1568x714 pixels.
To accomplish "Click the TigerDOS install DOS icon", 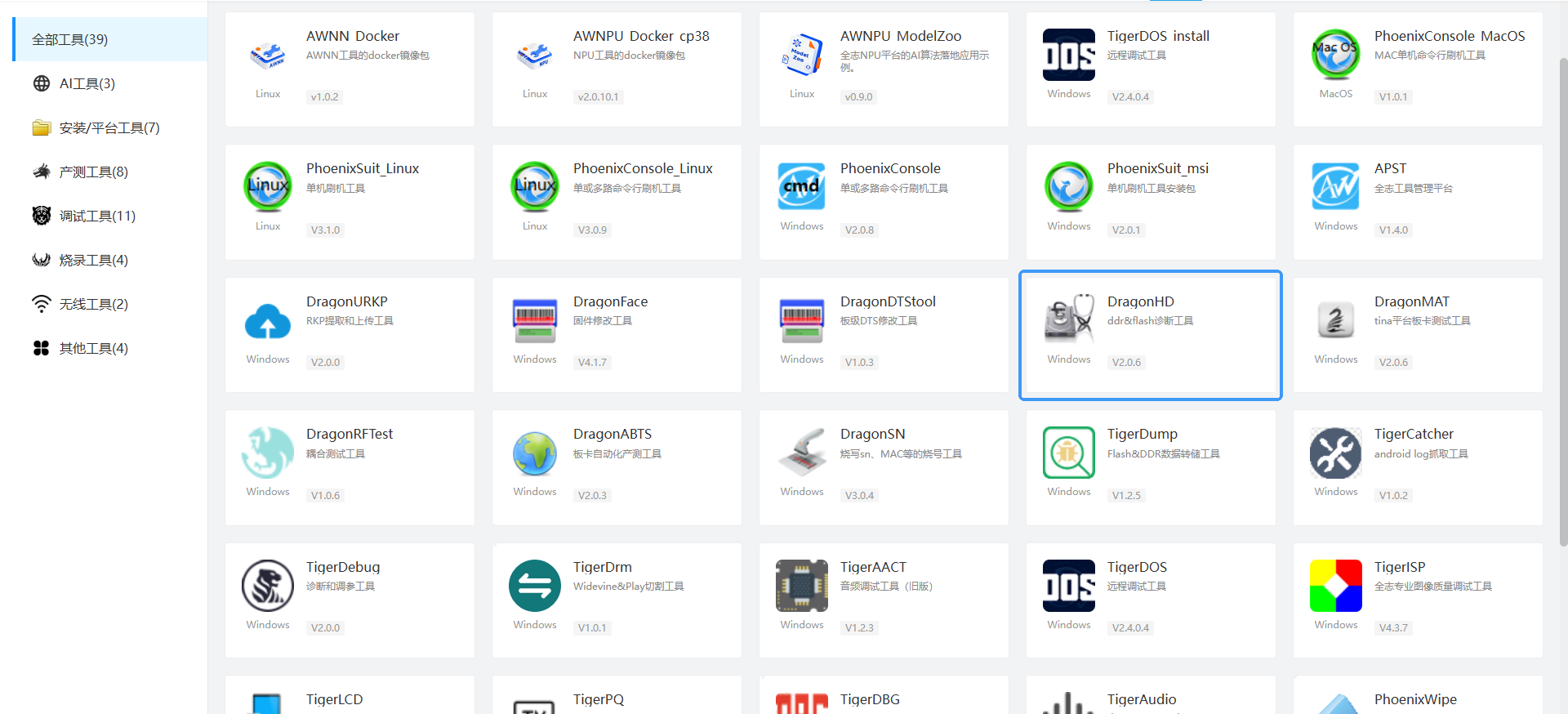I will (x=1068, y=55).
